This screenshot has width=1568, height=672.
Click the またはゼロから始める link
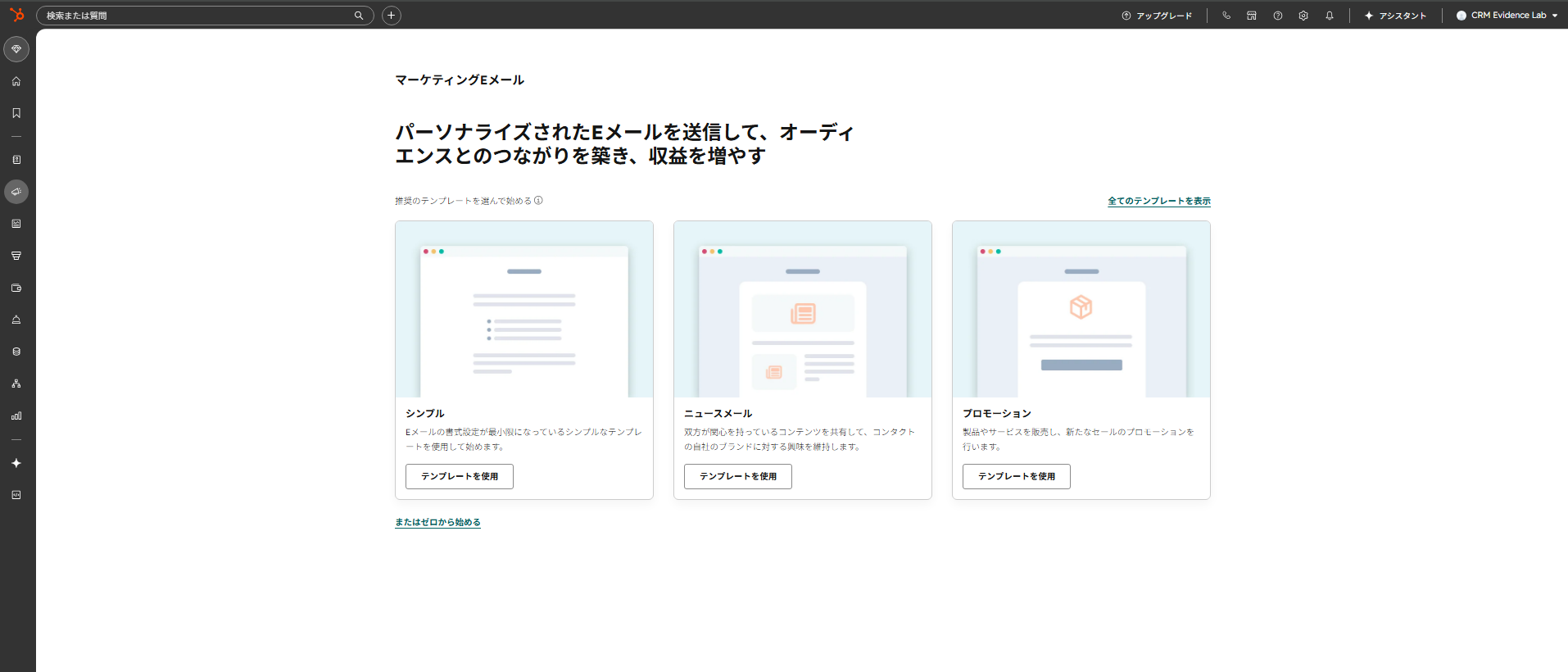click(x=437, y=522)
